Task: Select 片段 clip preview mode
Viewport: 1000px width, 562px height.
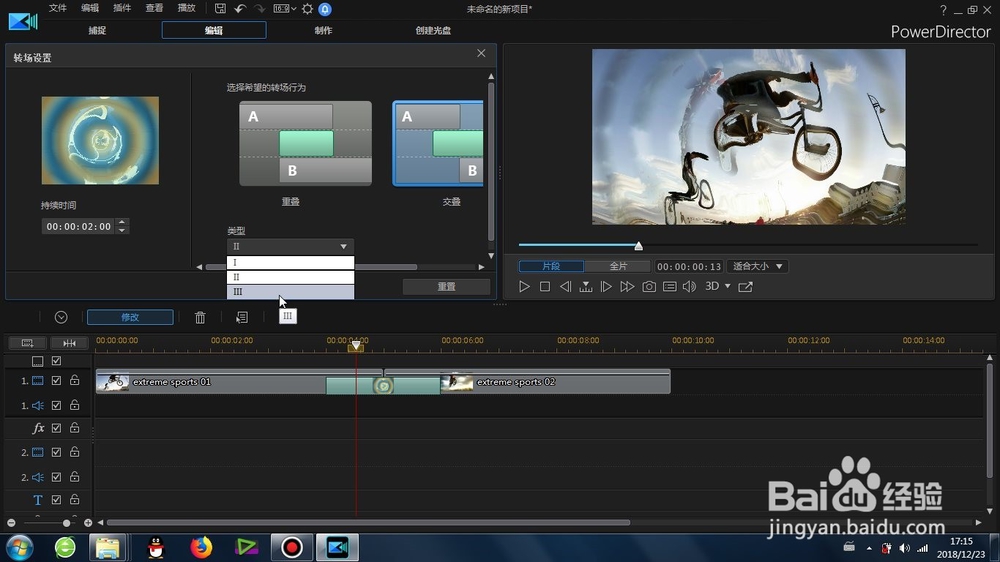Action: (x=551, y=266)
